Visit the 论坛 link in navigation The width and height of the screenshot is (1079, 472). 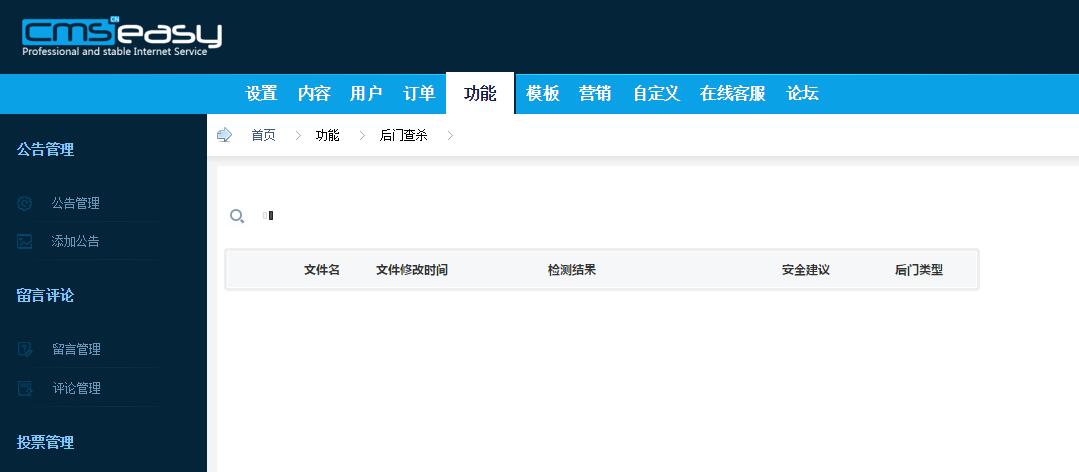click(x=802, y=94)
